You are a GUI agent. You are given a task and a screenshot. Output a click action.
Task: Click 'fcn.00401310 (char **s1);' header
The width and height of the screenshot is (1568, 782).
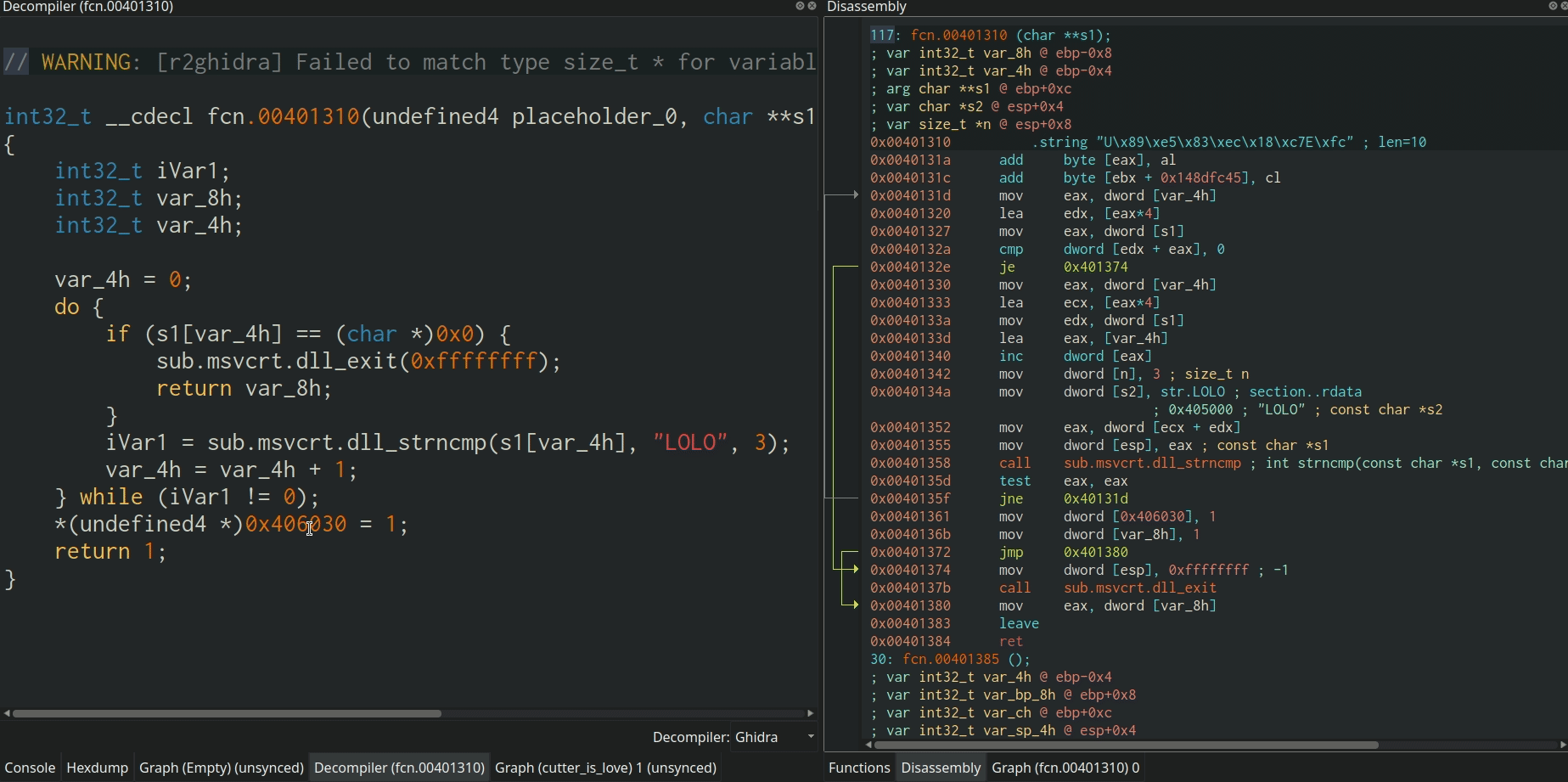pos(1010,35)
